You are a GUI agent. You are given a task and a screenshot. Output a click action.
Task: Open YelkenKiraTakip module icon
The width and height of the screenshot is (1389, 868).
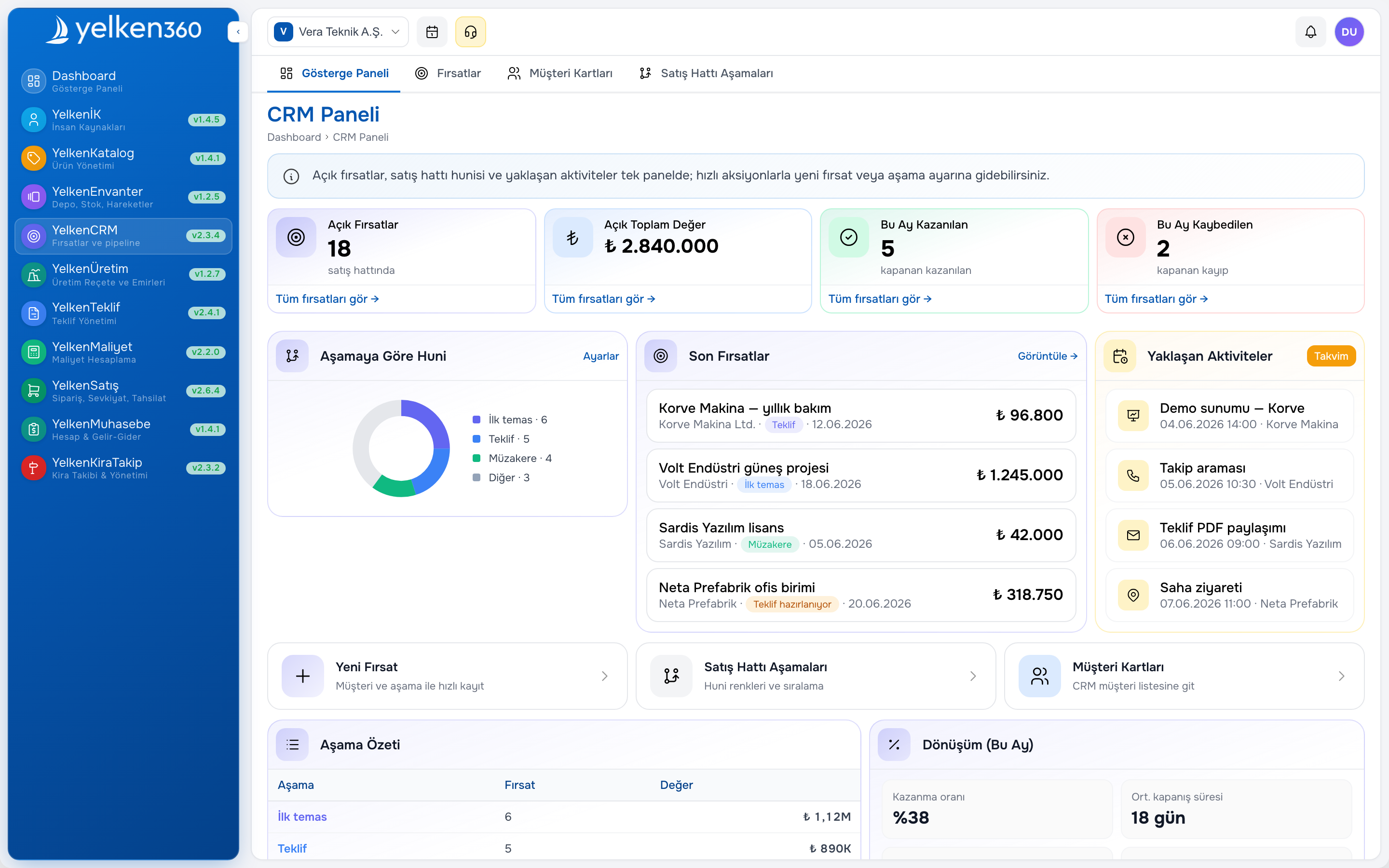pyautogui.click(x=33, y=468)
